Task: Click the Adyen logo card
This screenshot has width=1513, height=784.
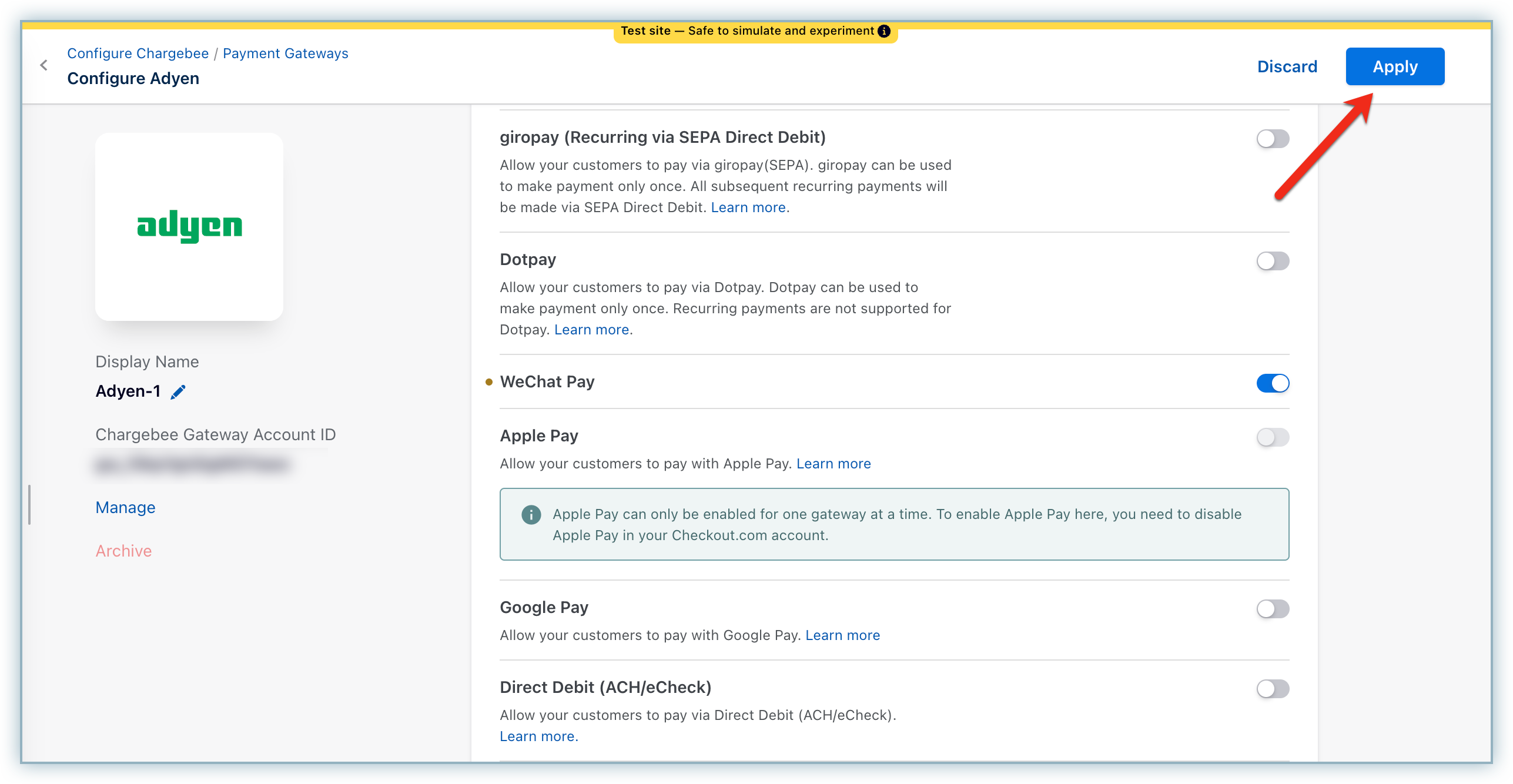Action: (189, 227)
